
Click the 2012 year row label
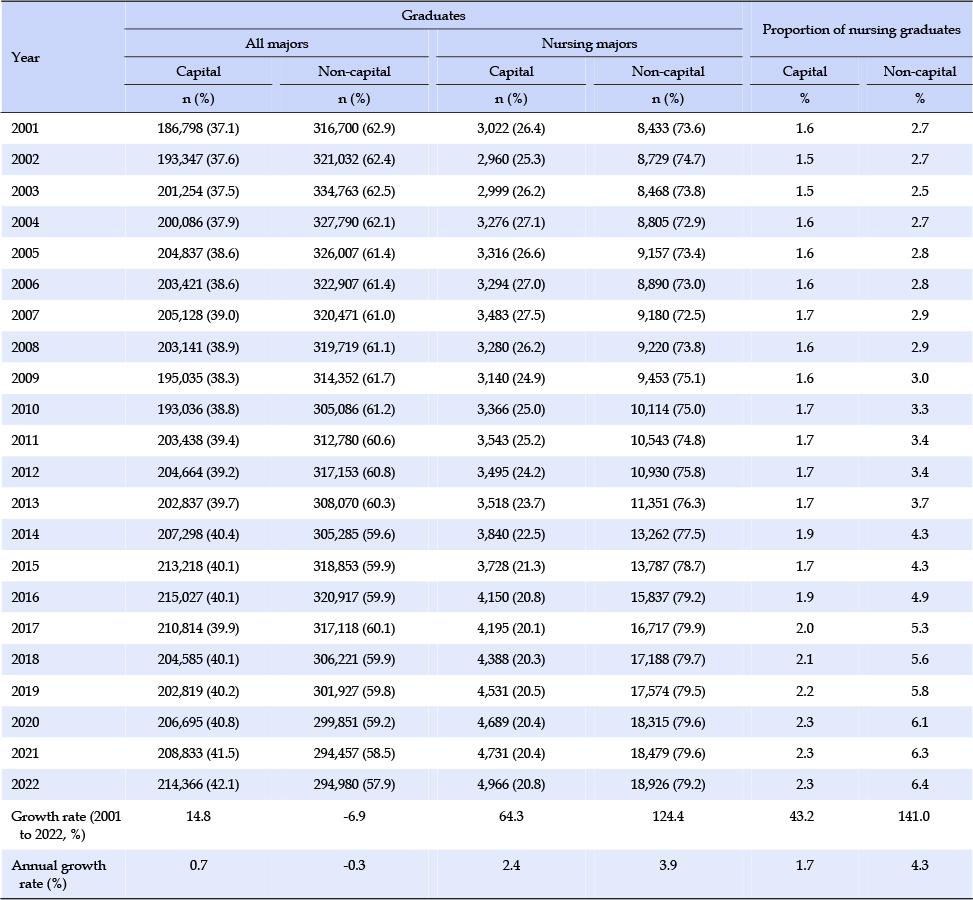click(x=25, y=472)
